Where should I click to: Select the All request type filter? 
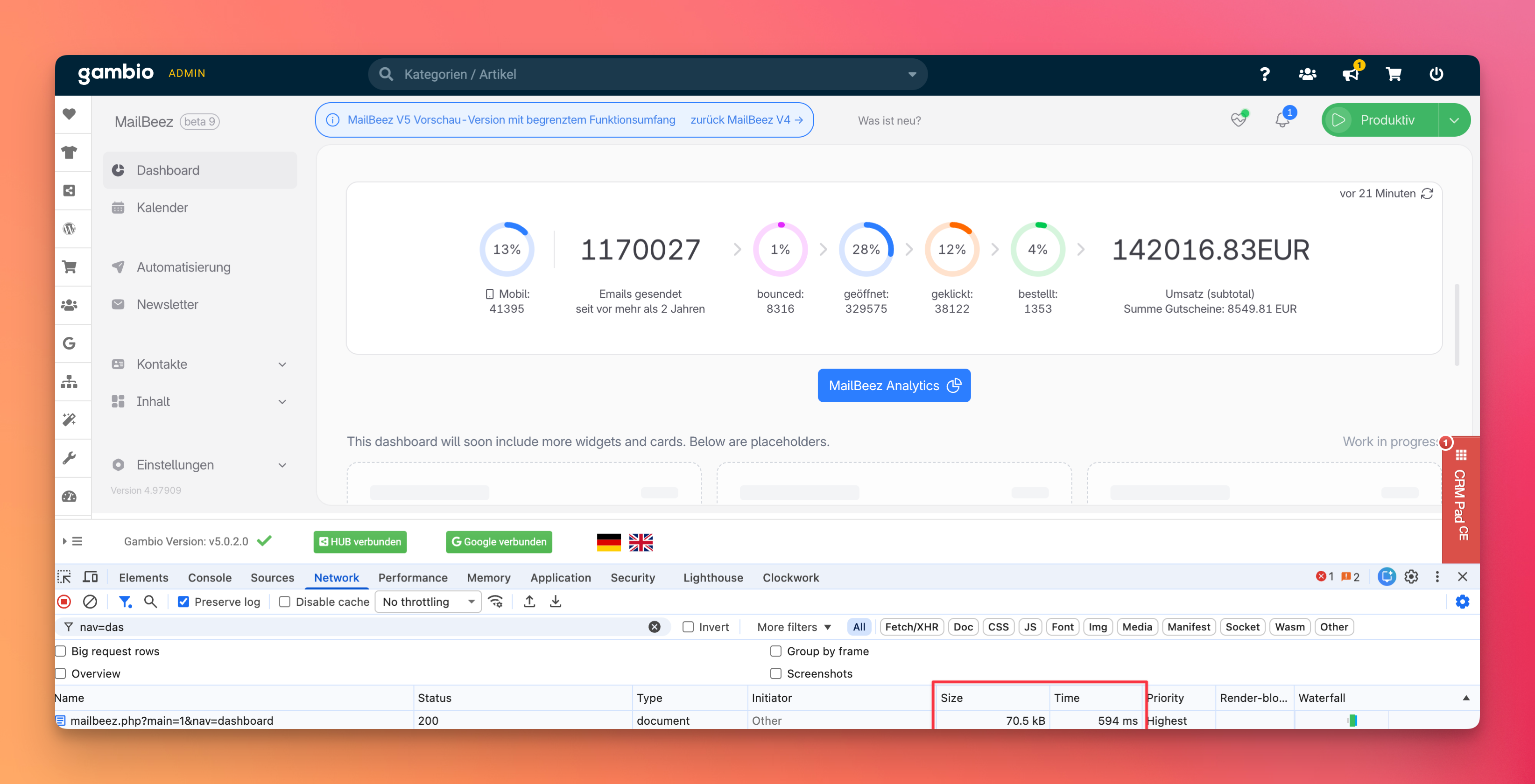click(x=859, y=627)
